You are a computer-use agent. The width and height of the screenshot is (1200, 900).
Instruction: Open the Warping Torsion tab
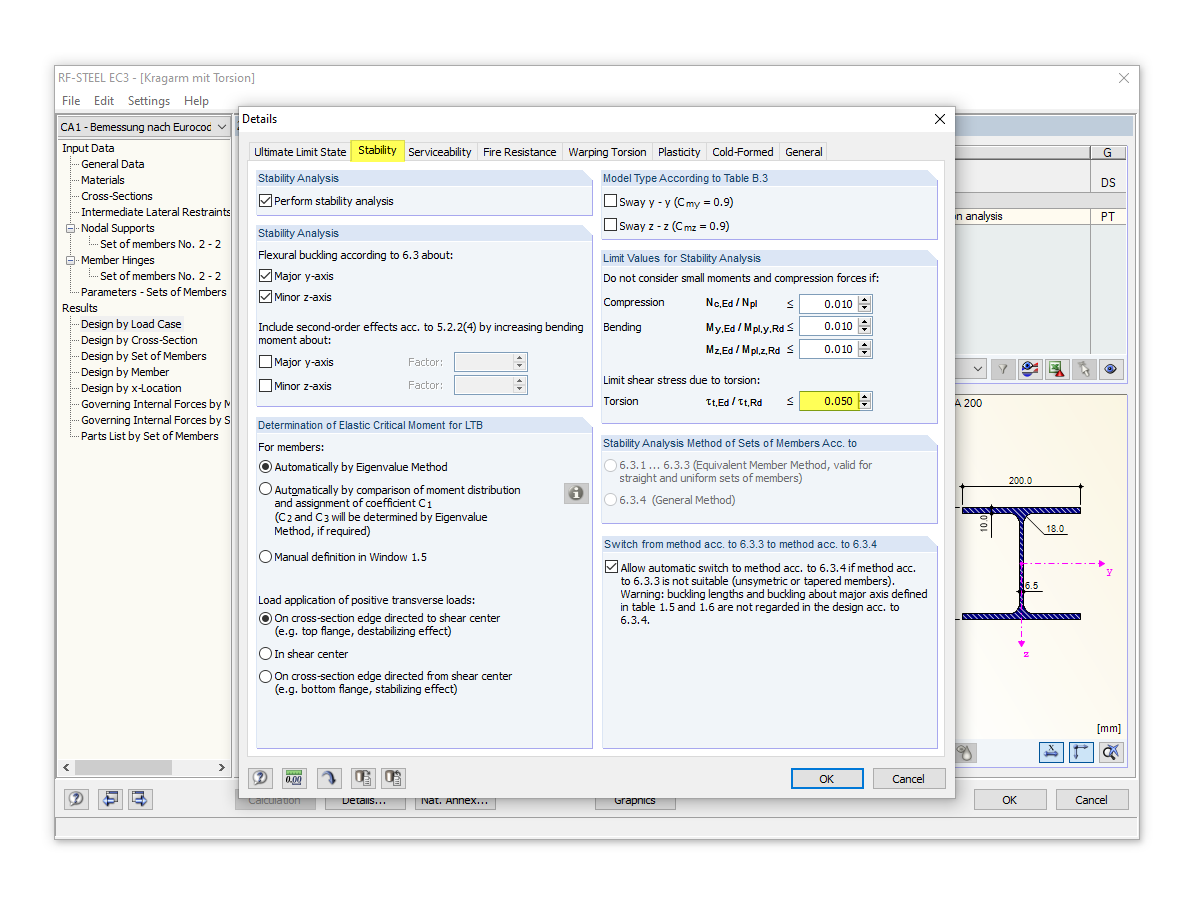coord(607,152)
